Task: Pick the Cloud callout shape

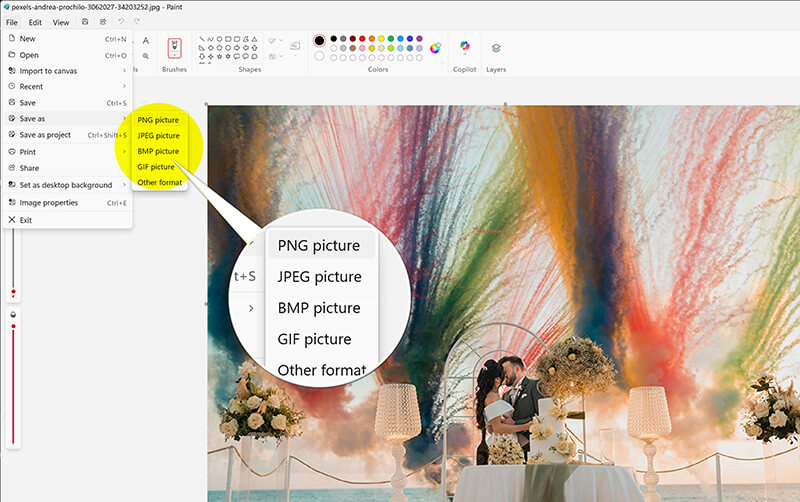Action: (255, 56)
